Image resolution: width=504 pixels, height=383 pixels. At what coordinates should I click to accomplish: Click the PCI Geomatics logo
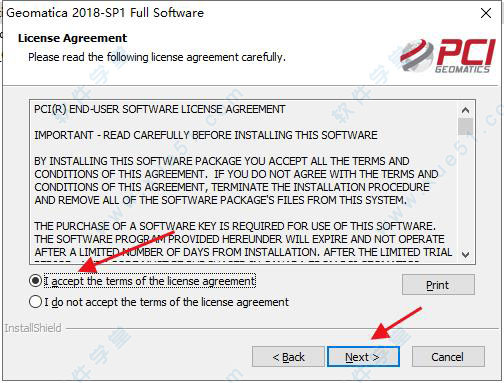[448, 55]
